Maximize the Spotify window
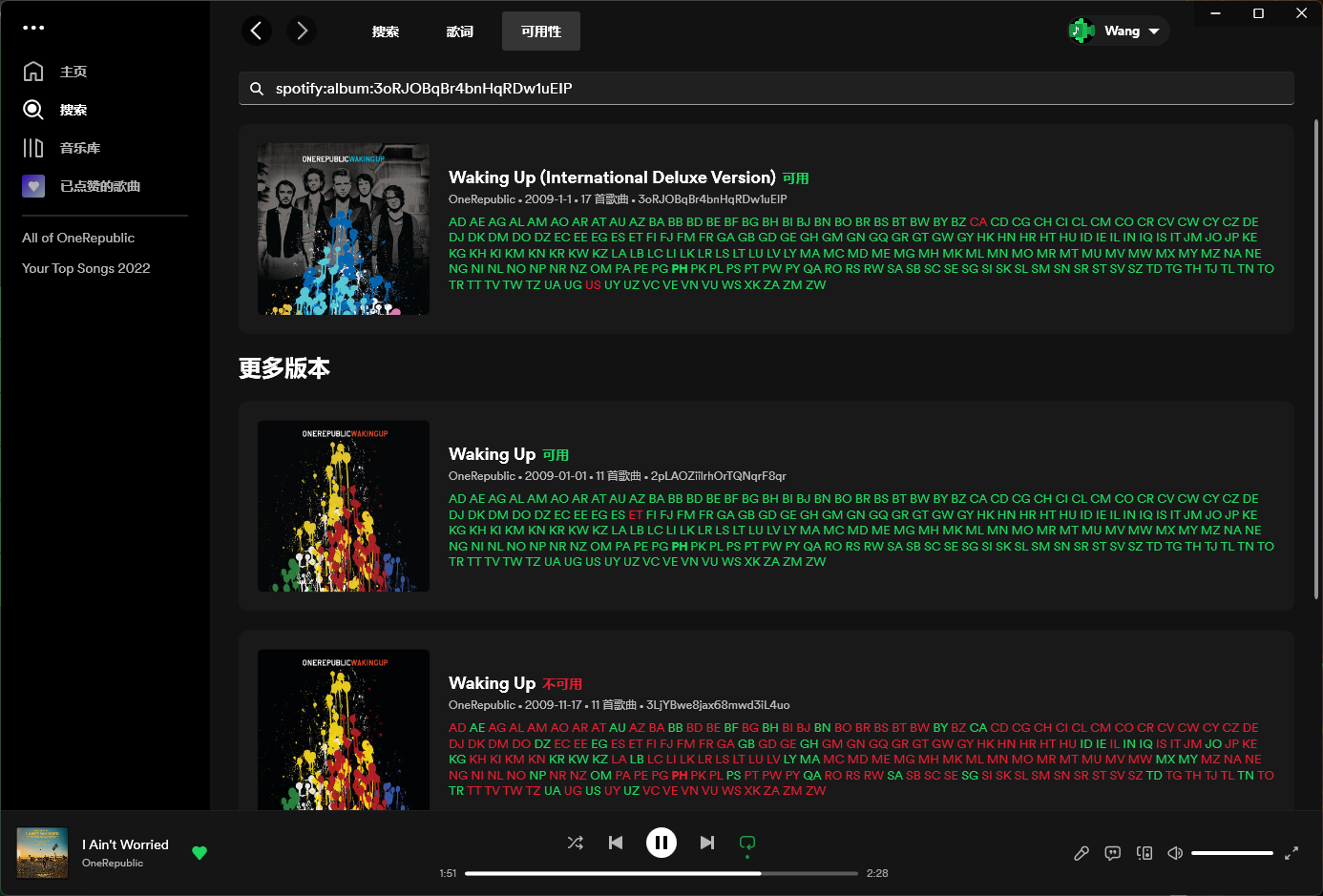 (1258, 13)
